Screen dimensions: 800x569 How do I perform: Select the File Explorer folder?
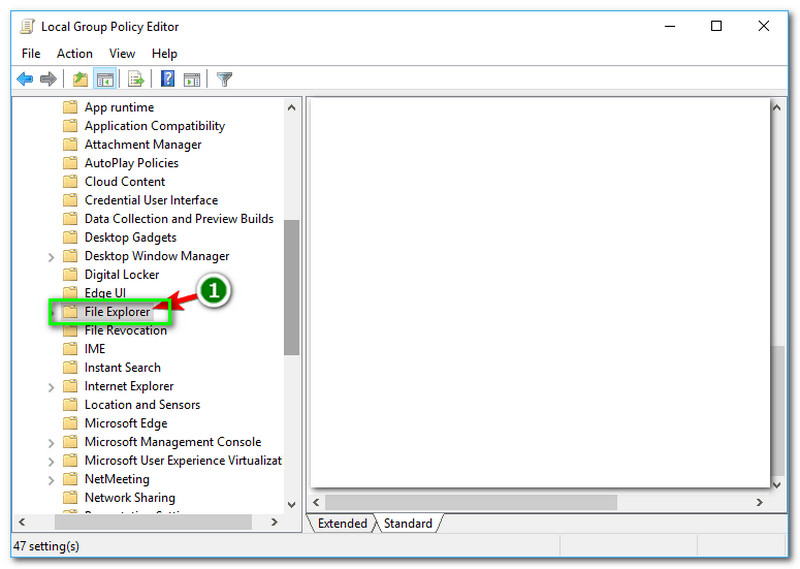117,312
